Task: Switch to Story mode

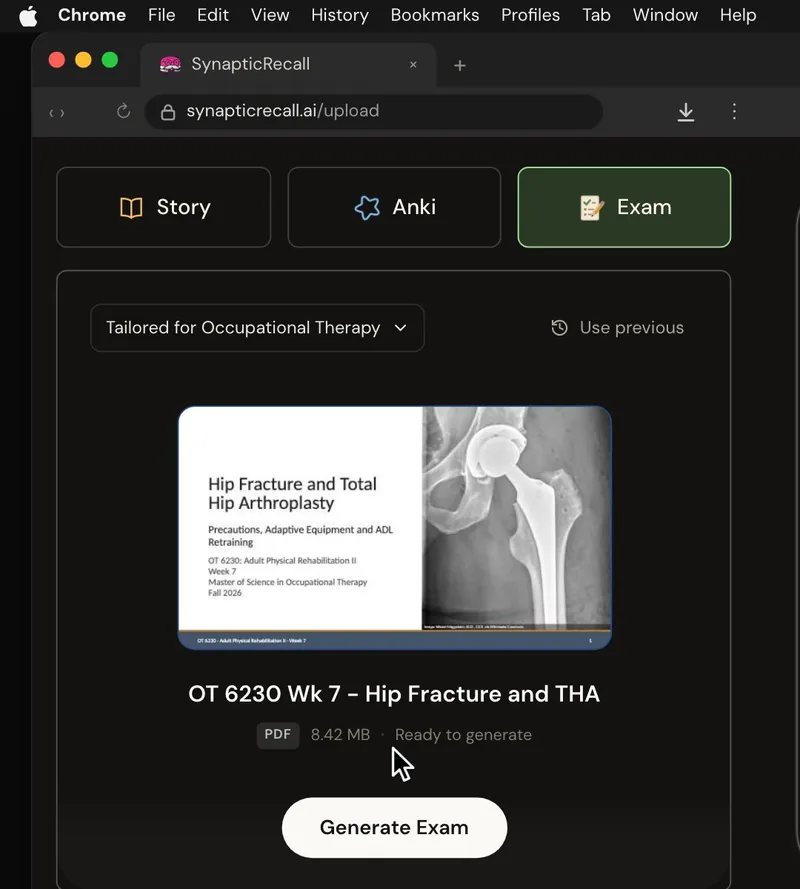Action: click(164, 207)
